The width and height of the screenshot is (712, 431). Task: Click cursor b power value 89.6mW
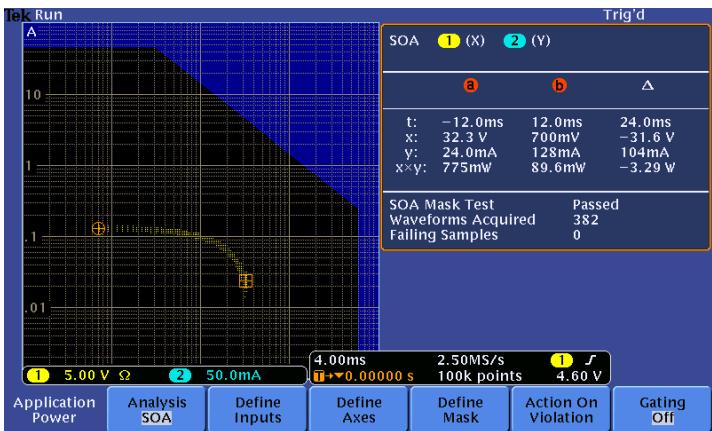[x=559, y=168]
